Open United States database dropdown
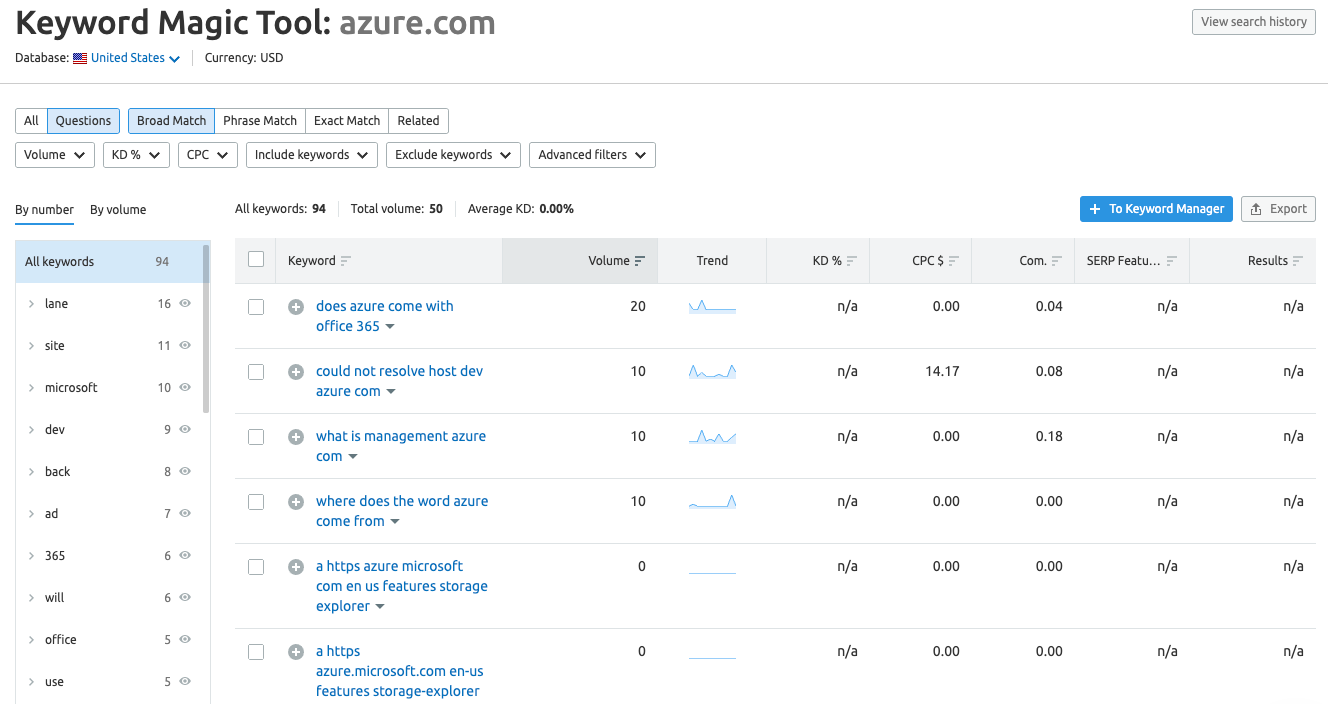This screenshot has height=704, width=1328. coord(135,58)
